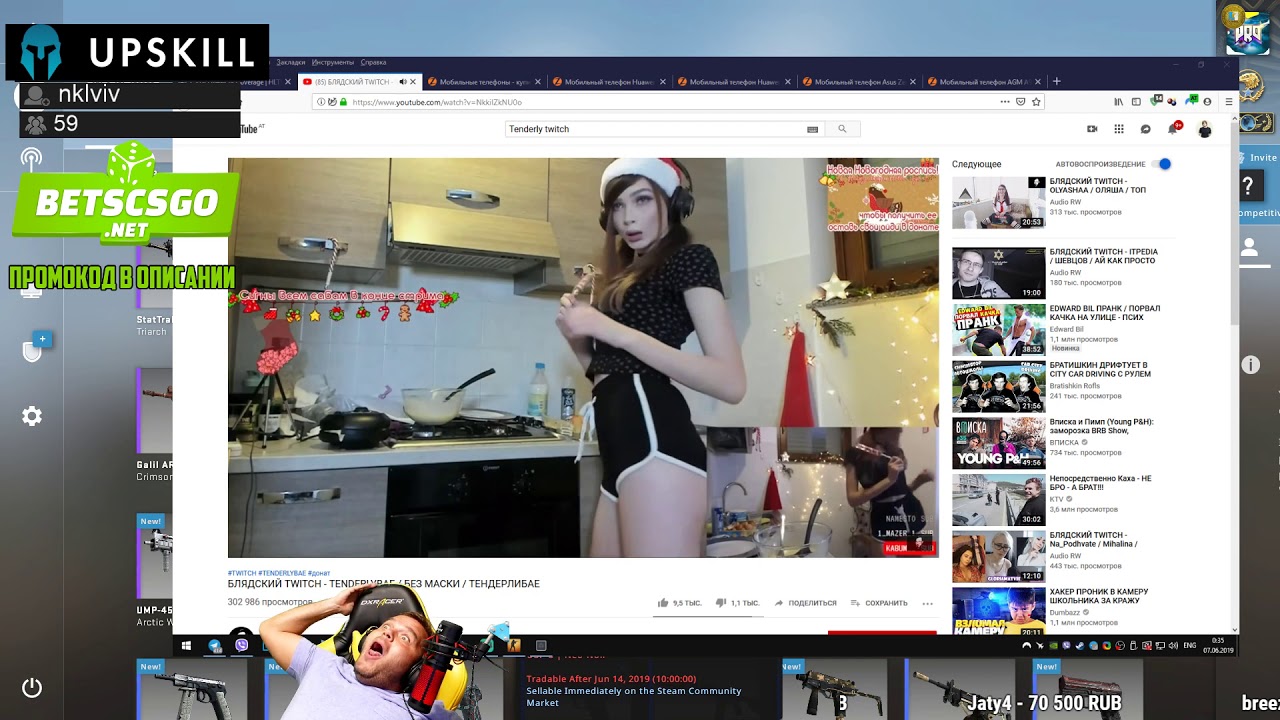The image size is (1280, 720).
Task: Open the OLYASHAA video thumbnail
Action: [998, 203]
